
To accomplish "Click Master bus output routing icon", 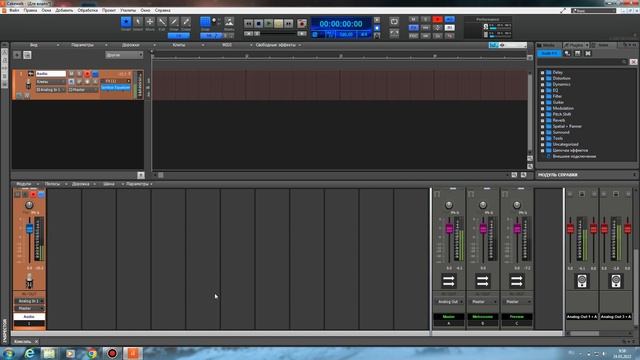I will [x=449, y=281].
